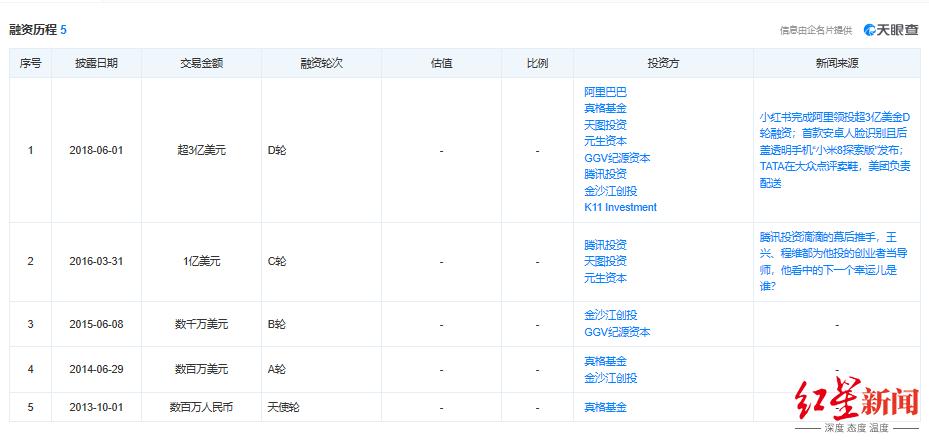Click the 披露日期 column header
Viewport: 929px width, 444px height.
pyautogui.click(x=96, y=63)
